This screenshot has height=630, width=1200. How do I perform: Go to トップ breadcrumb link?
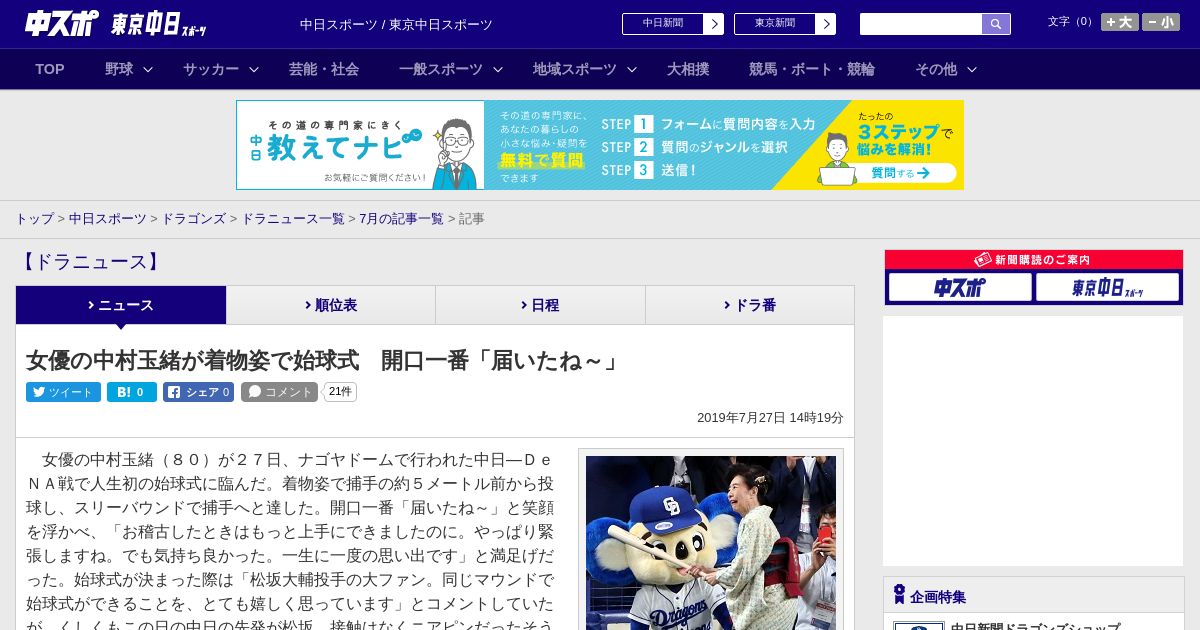pyautogui.click(x=34, y=218)
